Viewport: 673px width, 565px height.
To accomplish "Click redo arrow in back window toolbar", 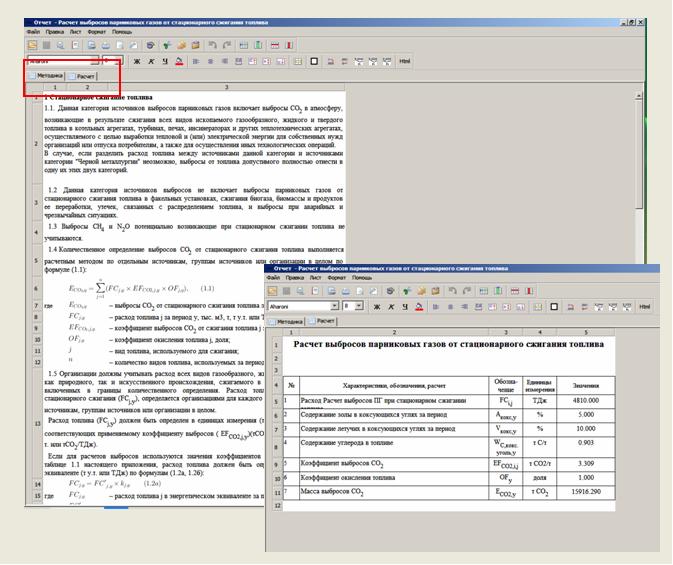I will click(x=228, y=45).
